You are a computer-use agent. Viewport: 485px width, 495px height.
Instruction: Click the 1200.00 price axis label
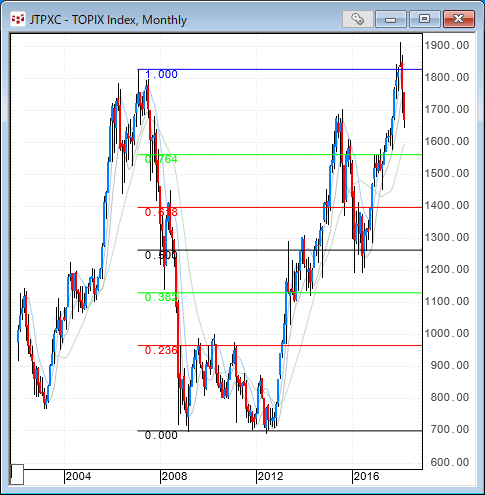coord(447,269)
